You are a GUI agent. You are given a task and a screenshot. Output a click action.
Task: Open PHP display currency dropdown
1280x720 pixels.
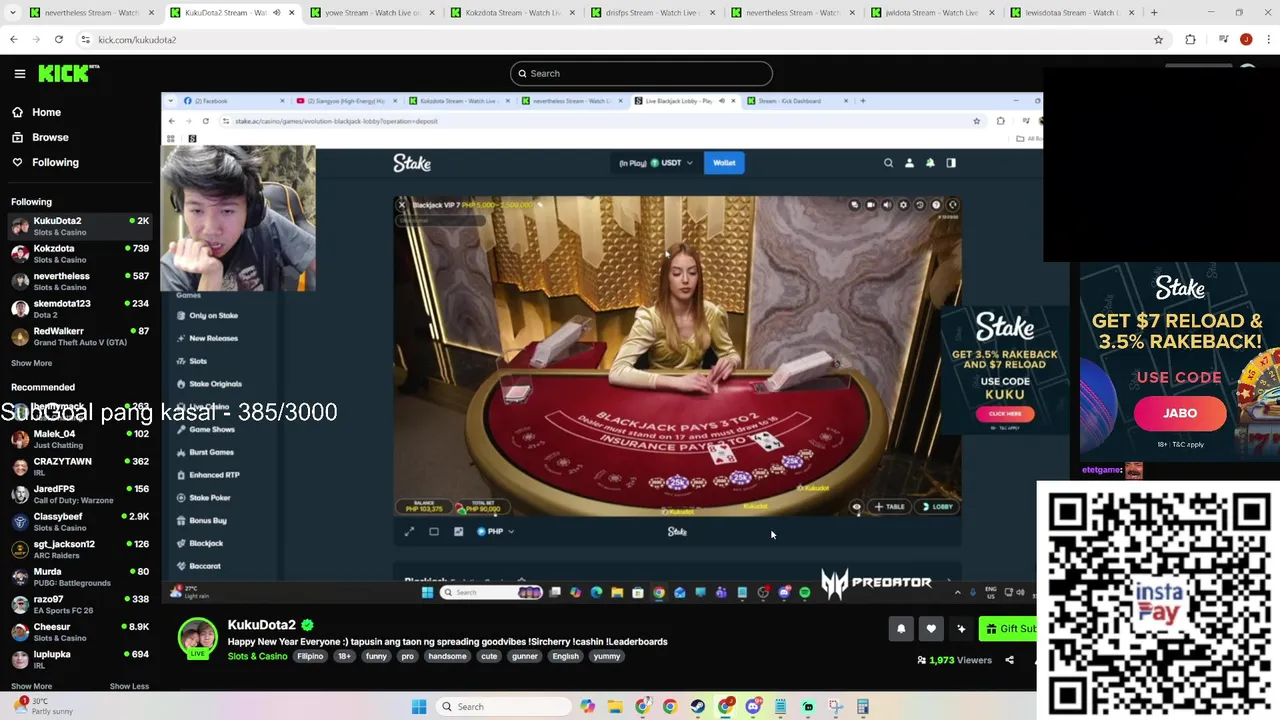(495, 532)
